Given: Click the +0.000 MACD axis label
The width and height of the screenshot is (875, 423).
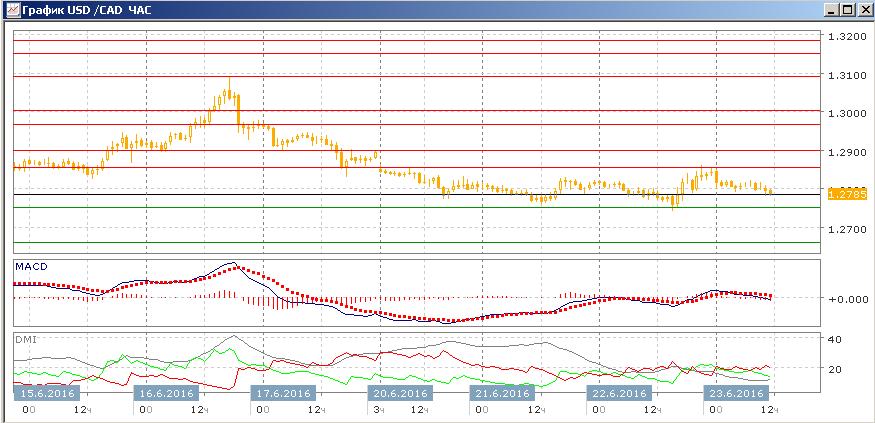Looking at the screenshot, I should coord(847,299).
